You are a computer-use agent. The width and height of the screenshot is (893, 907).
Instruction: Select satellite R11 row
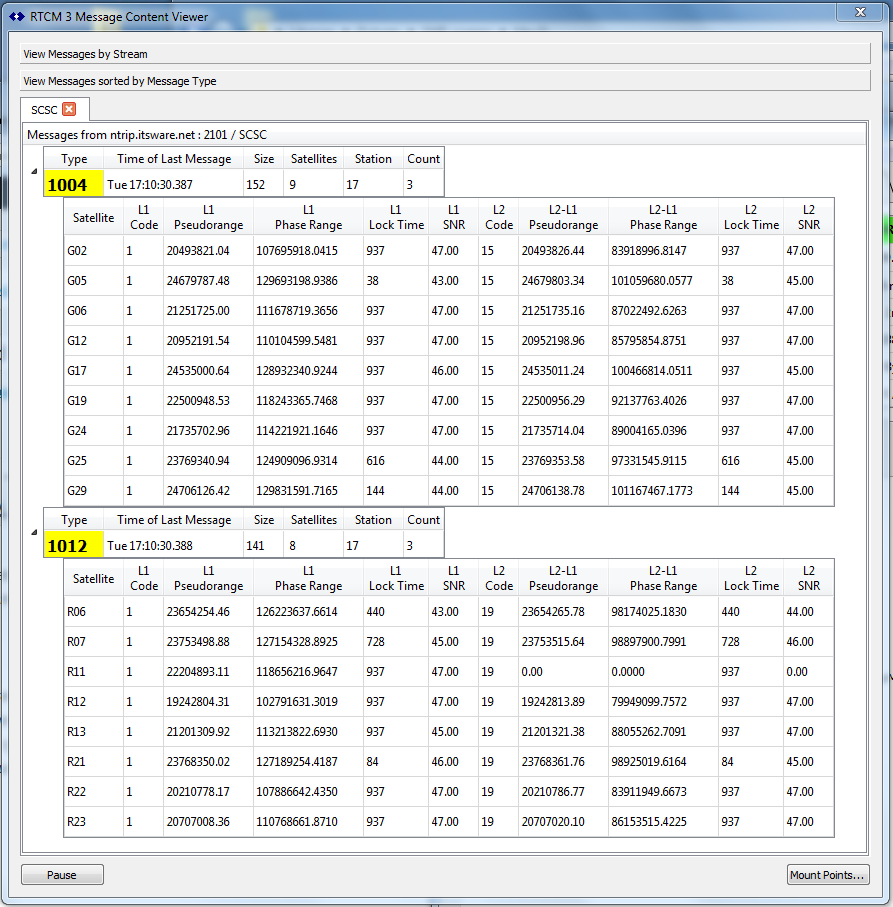click(x=77, y=671)
